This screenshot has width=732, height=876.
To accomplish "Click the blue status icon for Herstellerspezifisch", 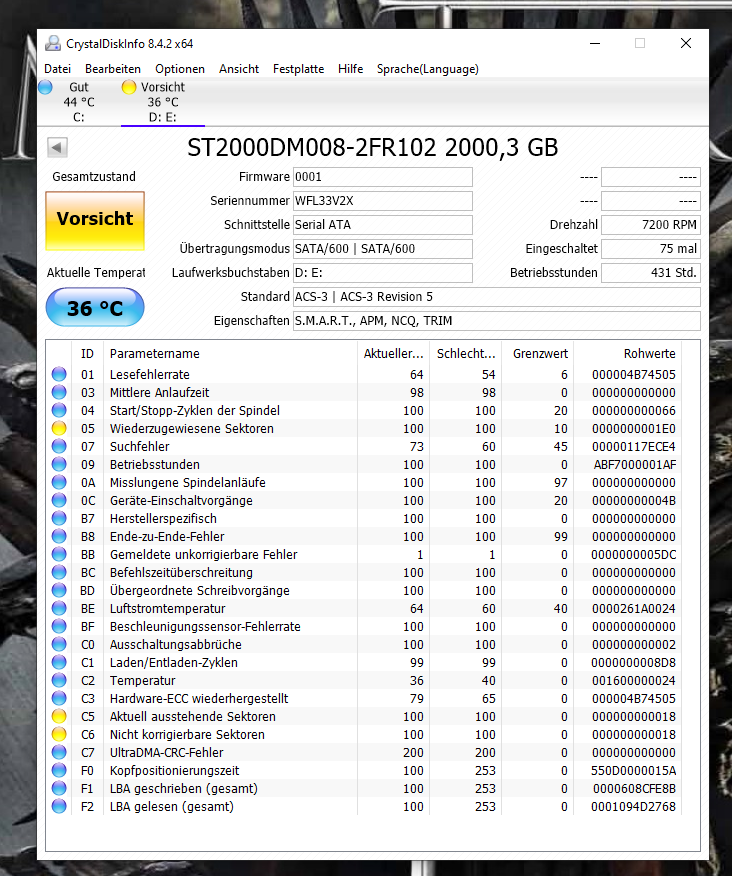I will coord(59,518).
